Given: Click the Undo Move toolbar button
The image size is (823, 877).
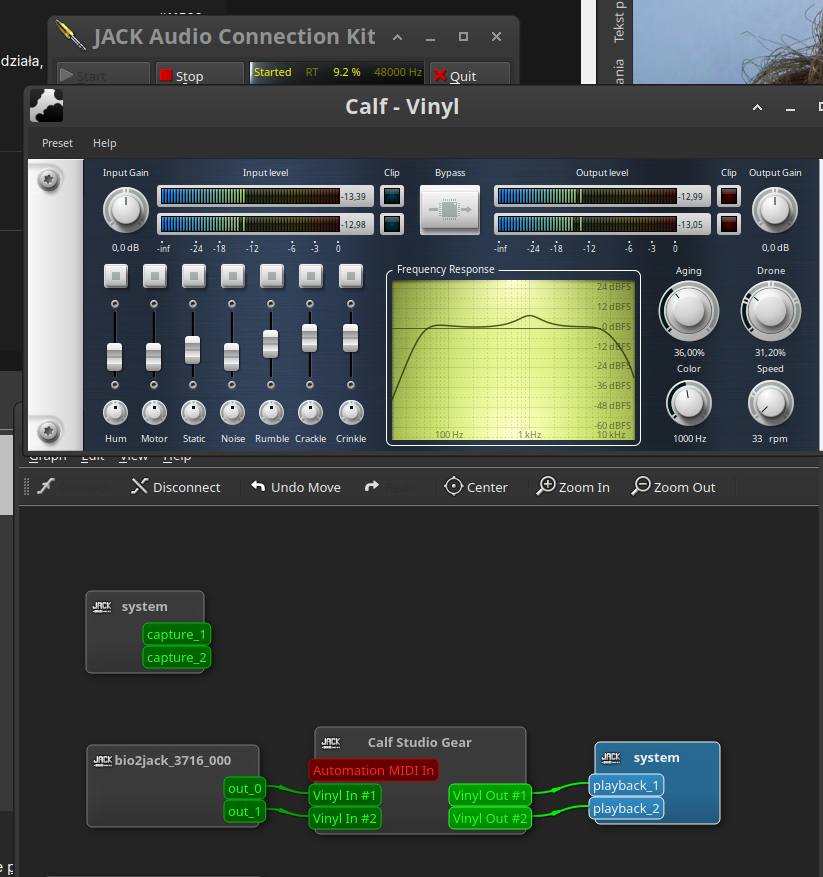Looking at the screenshot, I should pyautogui.click(x=296, y=487).
